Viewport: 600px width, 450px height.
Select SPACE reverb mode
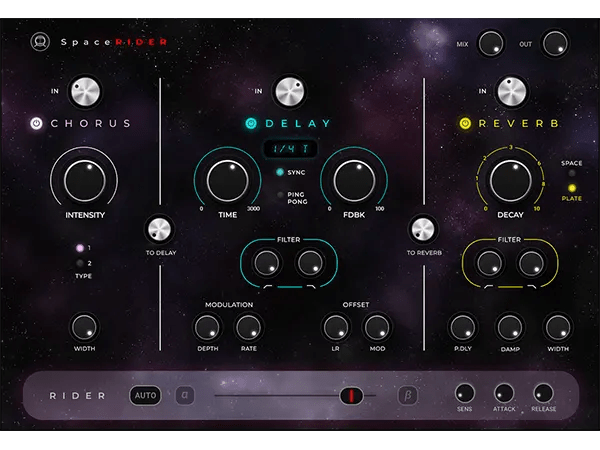(572, 173)
